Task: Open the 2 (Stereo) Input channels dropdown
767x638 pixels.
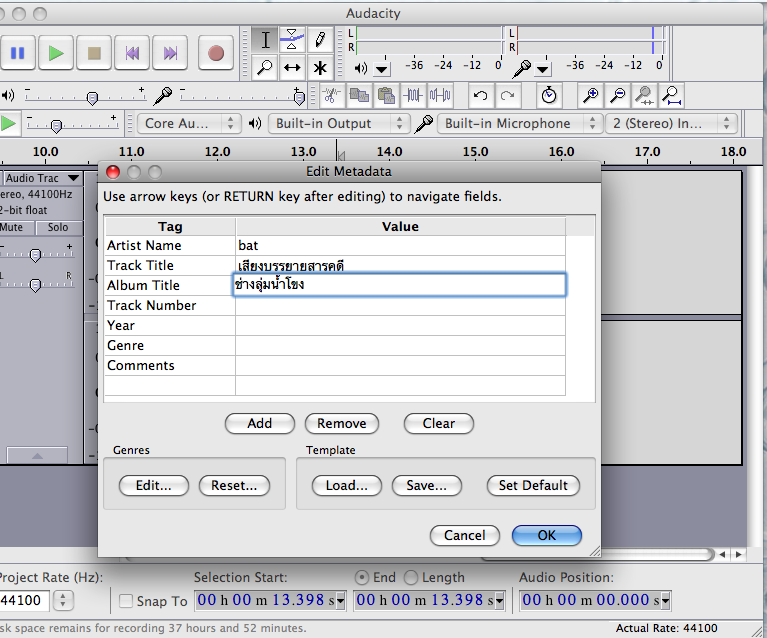Action: (x=671, y=123)
